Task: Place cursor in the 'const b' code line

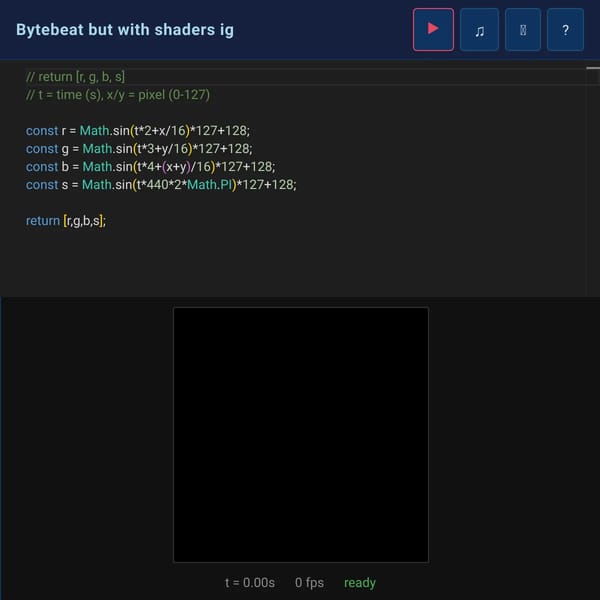Action: [x=150, y=166]
